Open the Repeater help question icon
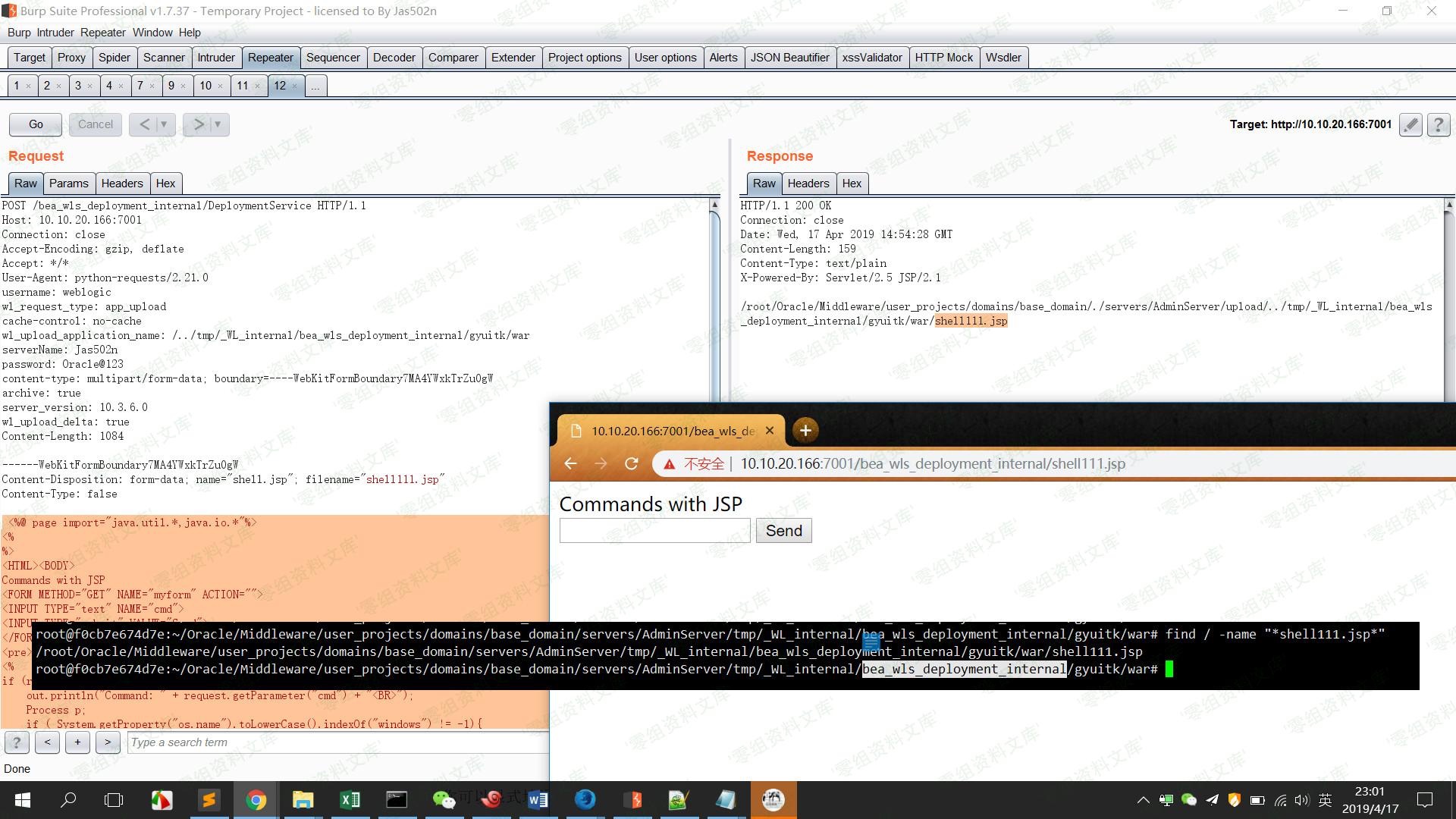The width and height of the screenshot is (1456, 819). click(1438, 124)
